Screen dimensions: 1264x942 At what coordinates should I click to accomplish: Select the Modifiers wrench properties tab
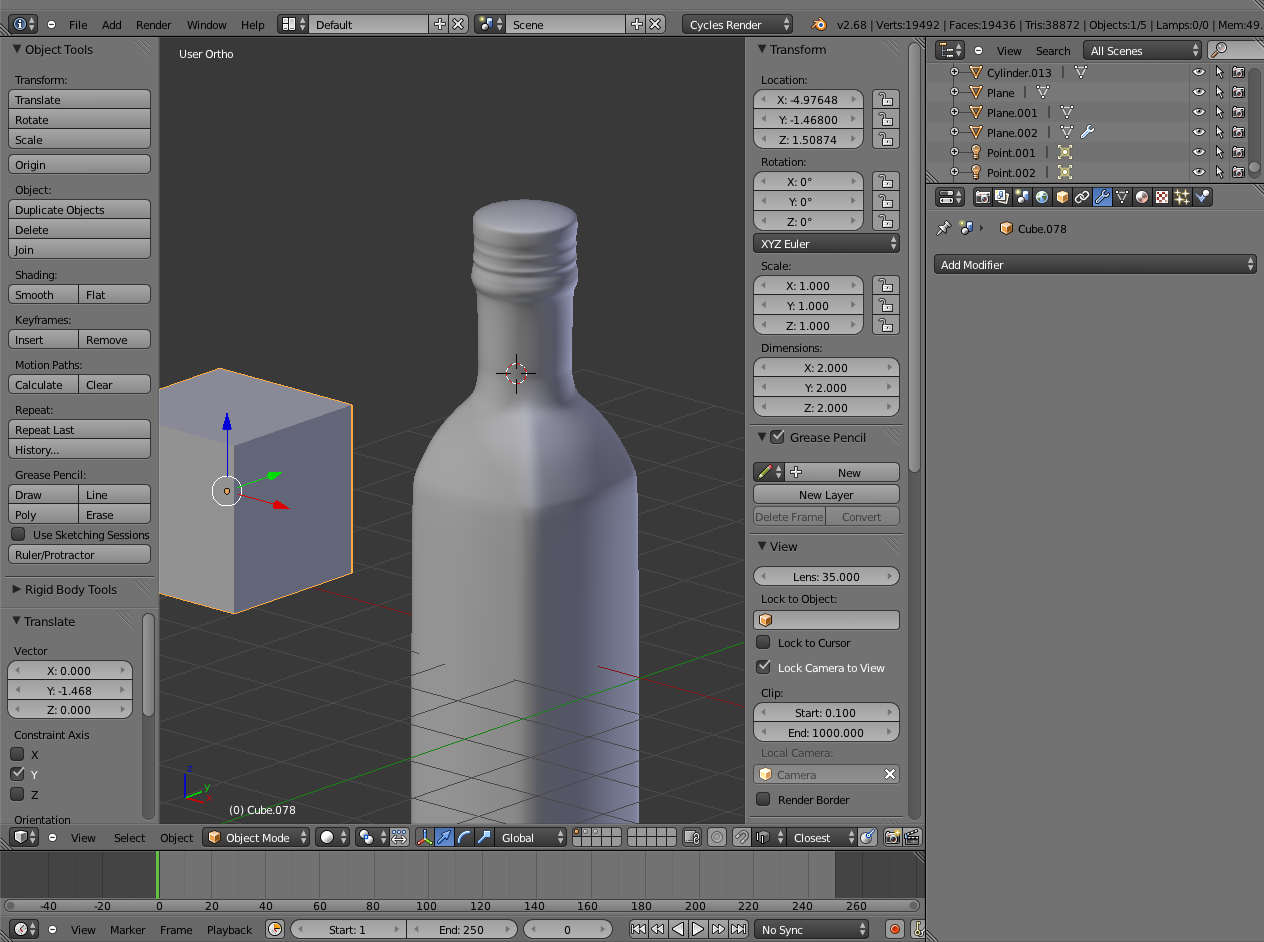pos(1102,197)
